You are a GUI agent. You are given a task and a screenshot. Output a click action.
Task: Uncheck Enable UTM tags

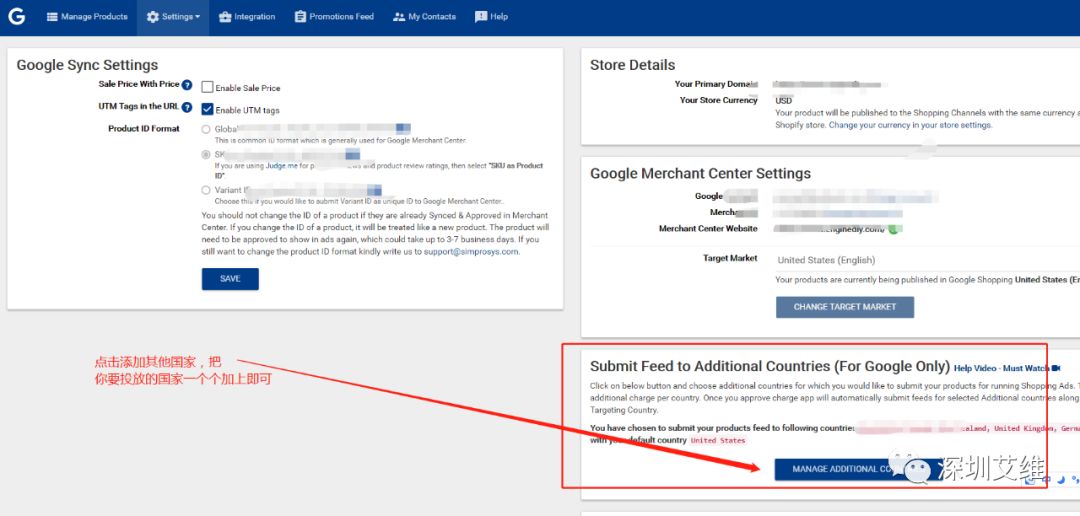[x=207, y=109]
